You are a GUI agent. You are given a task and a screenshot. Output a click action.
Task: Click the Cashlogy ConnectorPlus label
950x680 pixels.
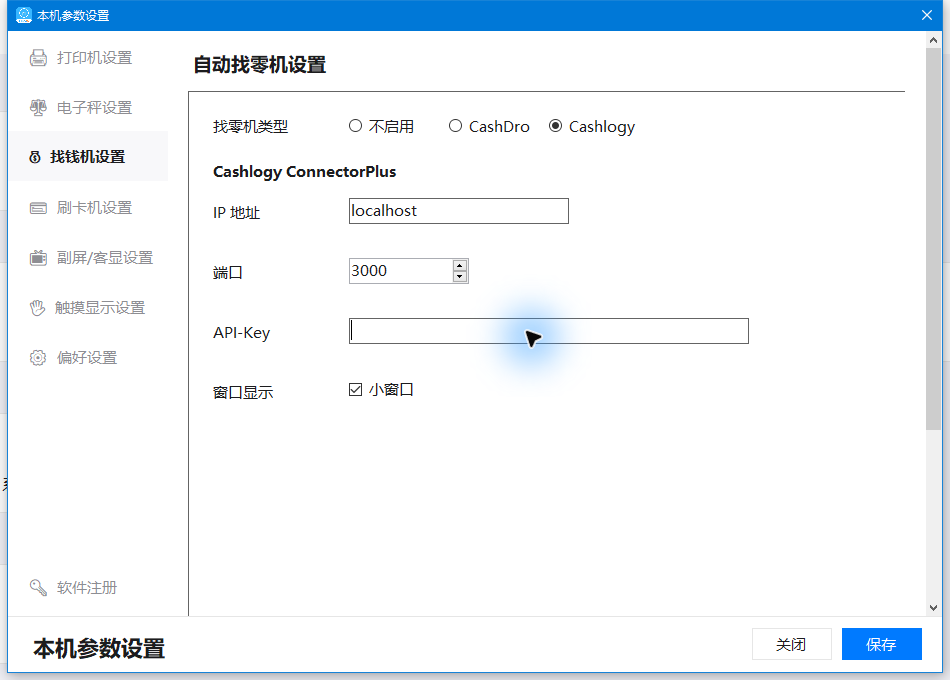pos(304,172)
